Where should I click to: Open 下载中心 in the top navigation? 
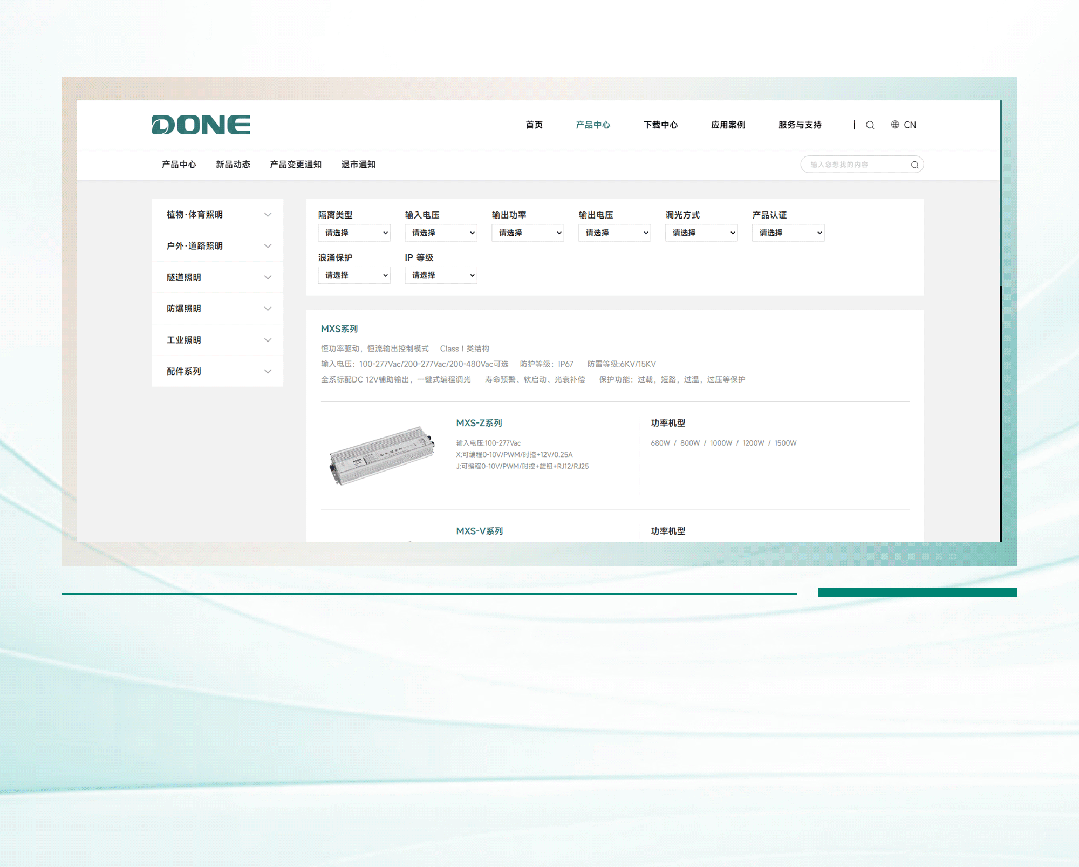[x=660, y=125]
